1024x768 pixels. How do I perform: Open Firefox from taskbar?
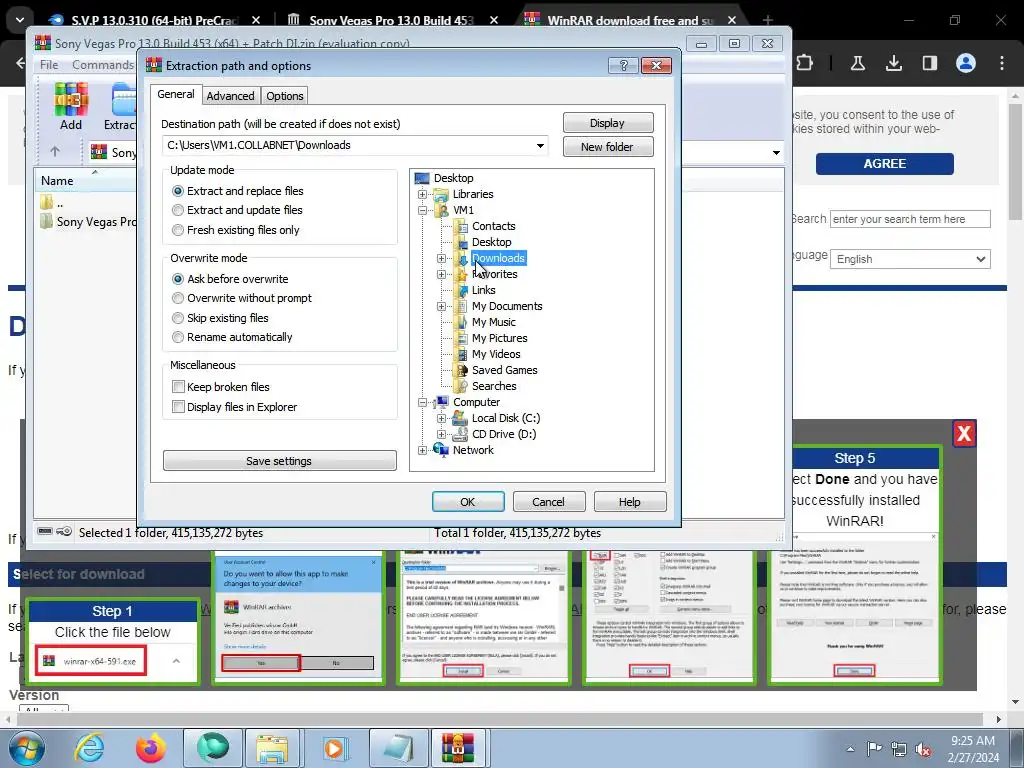(x=151, y=748)
